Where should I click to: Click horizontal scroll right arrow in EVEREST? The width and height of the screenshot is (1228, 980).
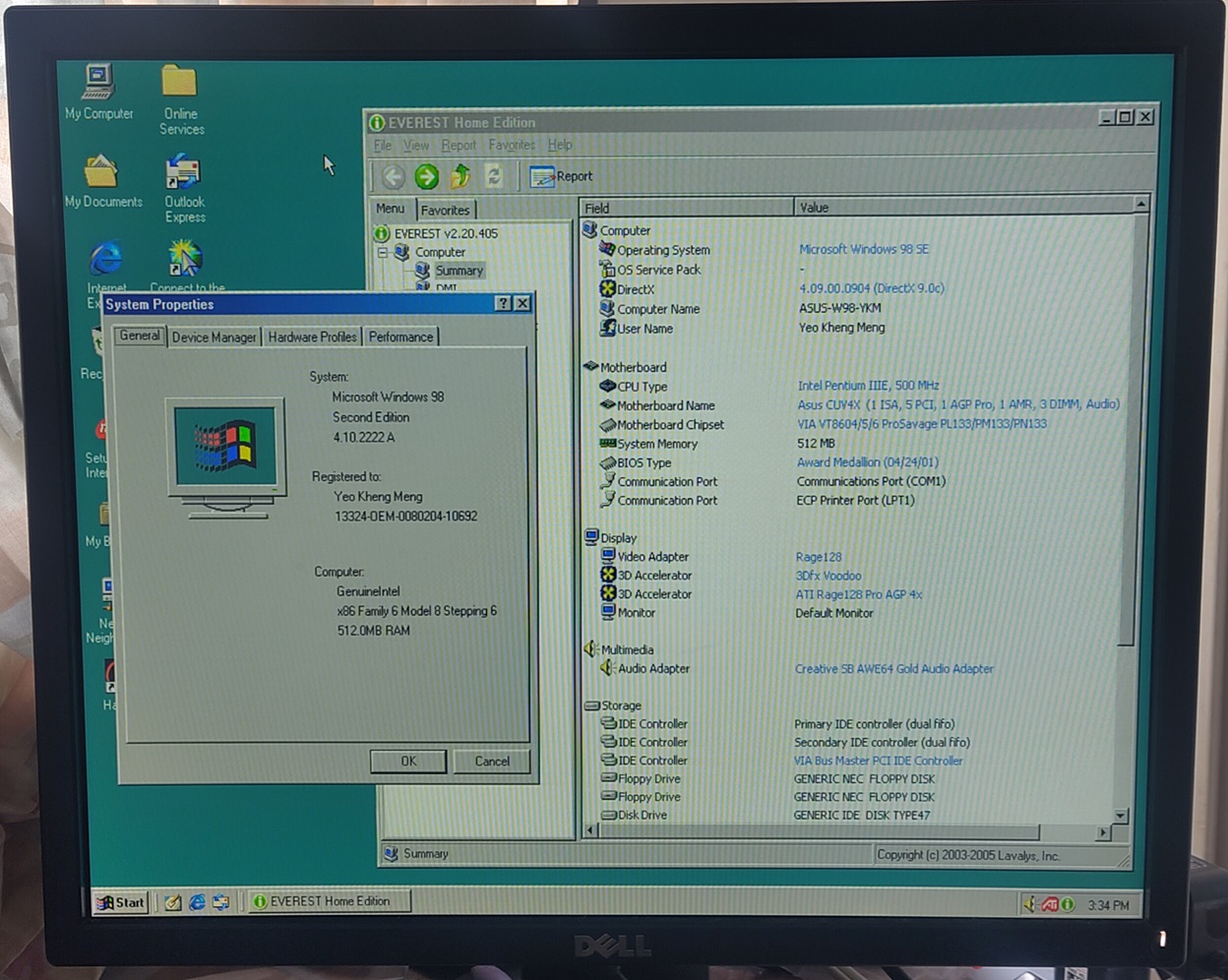tap(1103, 832)
